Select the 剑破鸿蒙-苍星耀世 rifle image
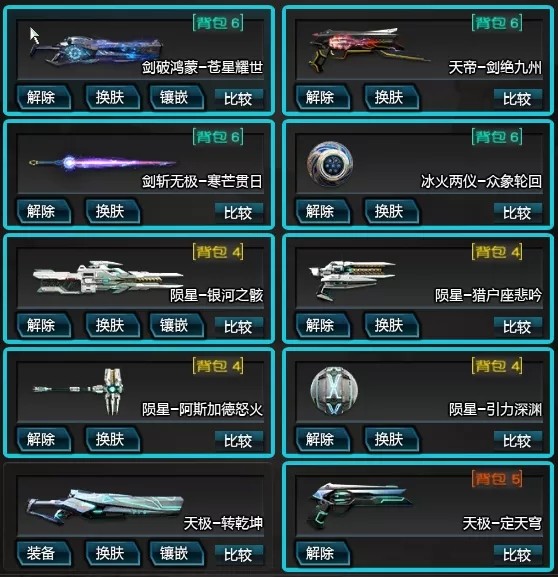Screen dimensions: 558x577 tap(96, 49)
